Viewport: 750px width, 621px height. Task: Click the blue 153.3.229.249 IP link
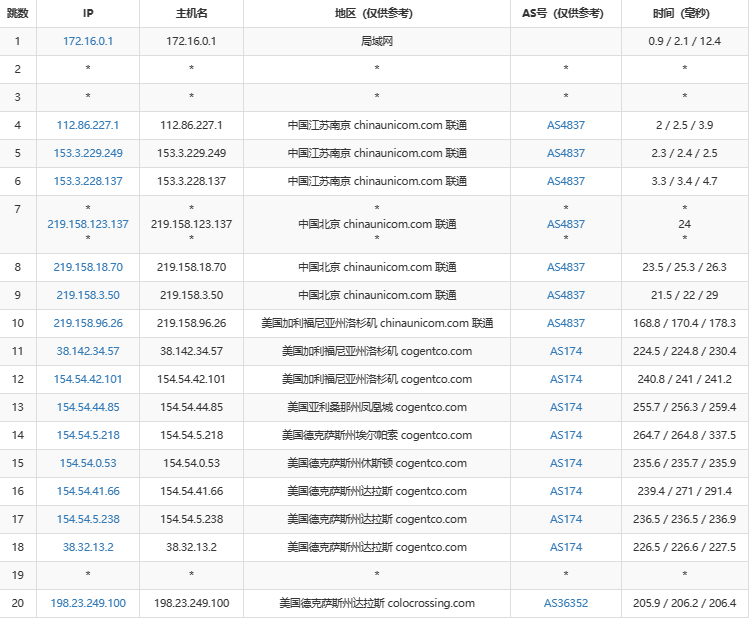tap(88, 153)
